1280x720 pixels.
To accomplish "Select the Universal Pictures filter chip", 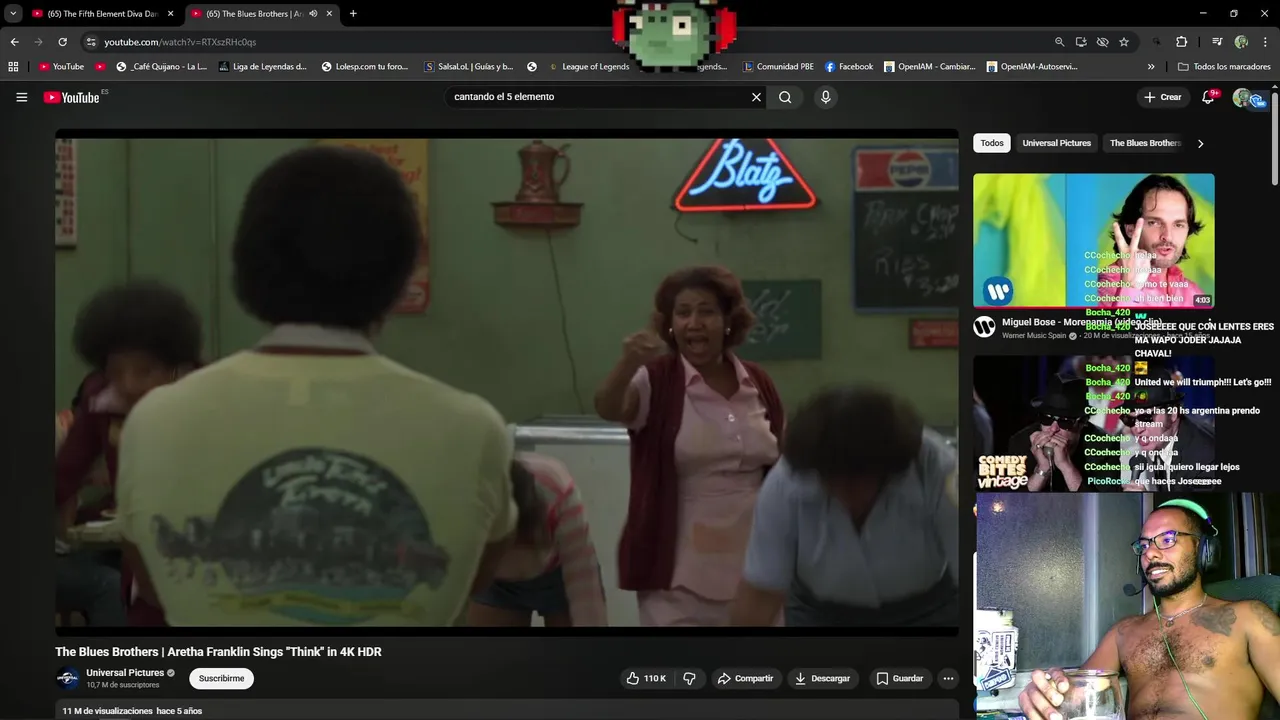I will pos(1056,143).
